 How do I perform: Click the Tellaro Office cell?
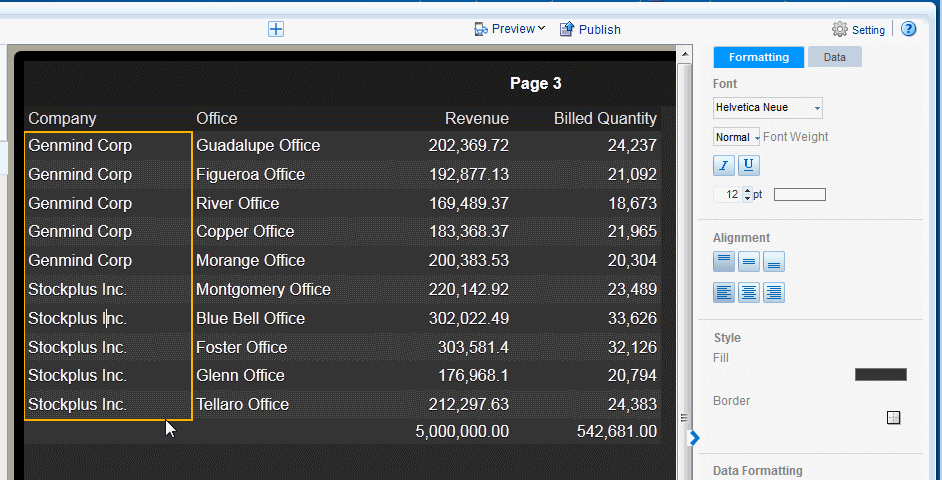pyautogui.click(x=242, y=404)
